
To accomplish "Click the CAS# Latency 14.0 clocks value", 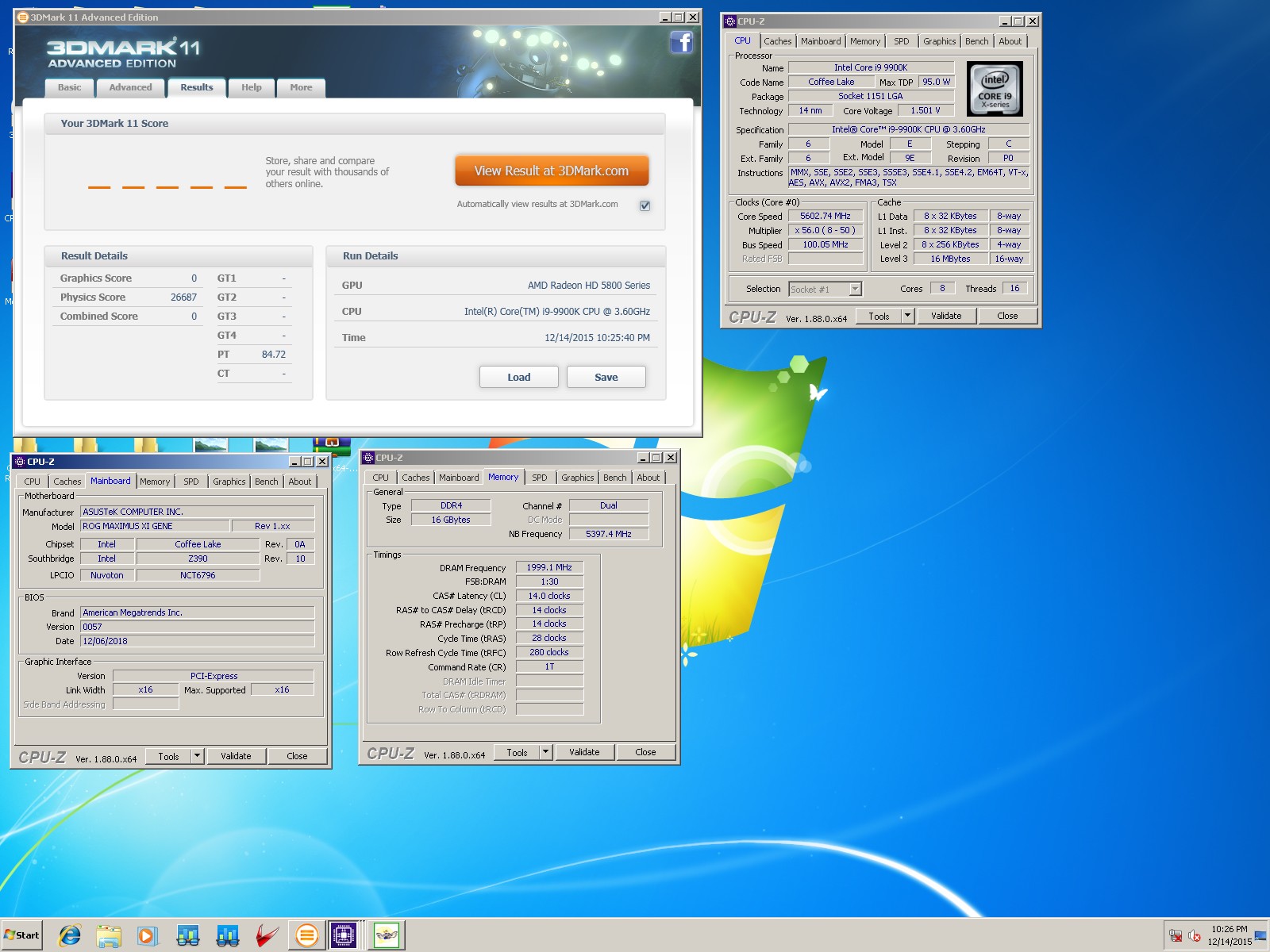I will (x=549, y=596).
